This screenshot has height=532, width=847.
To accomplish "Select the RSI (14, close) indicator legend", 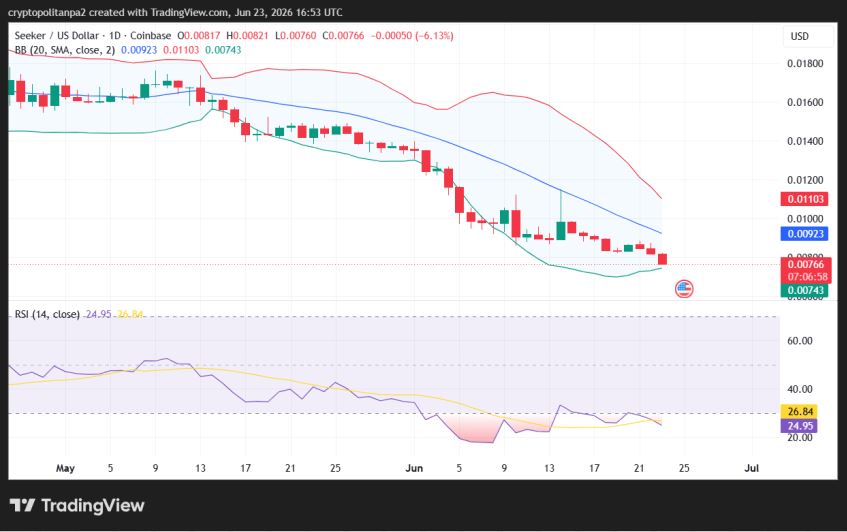I will click(x=47, y=314).
